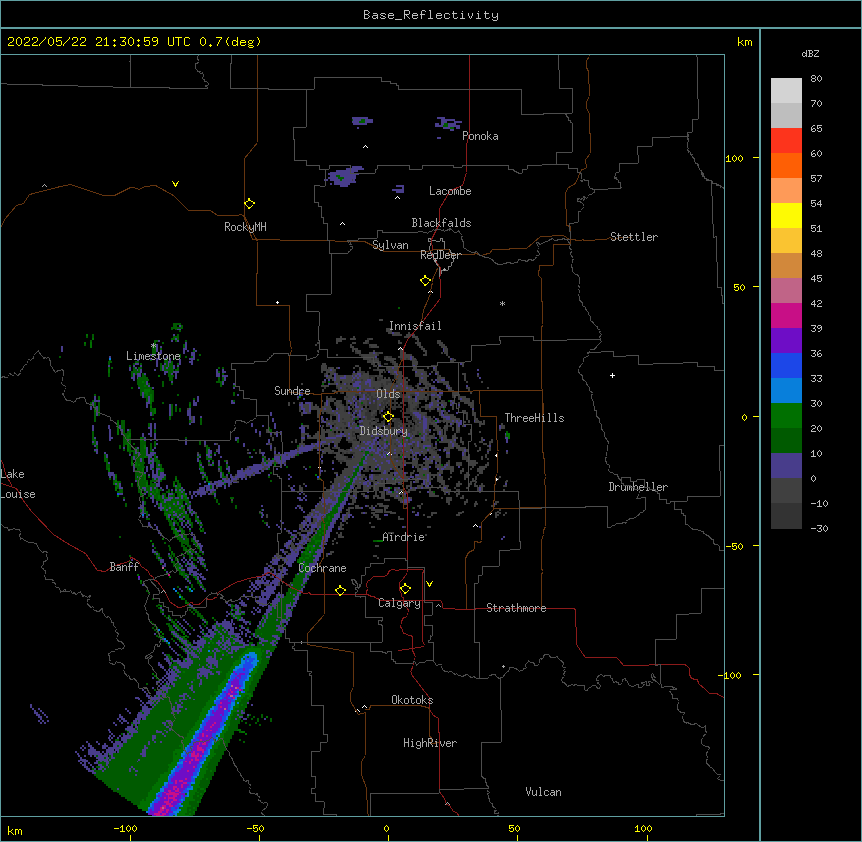The height and width of the screenshot is (842, 862).
Task: Click the Cochrane label
Action: click(322, 568)
